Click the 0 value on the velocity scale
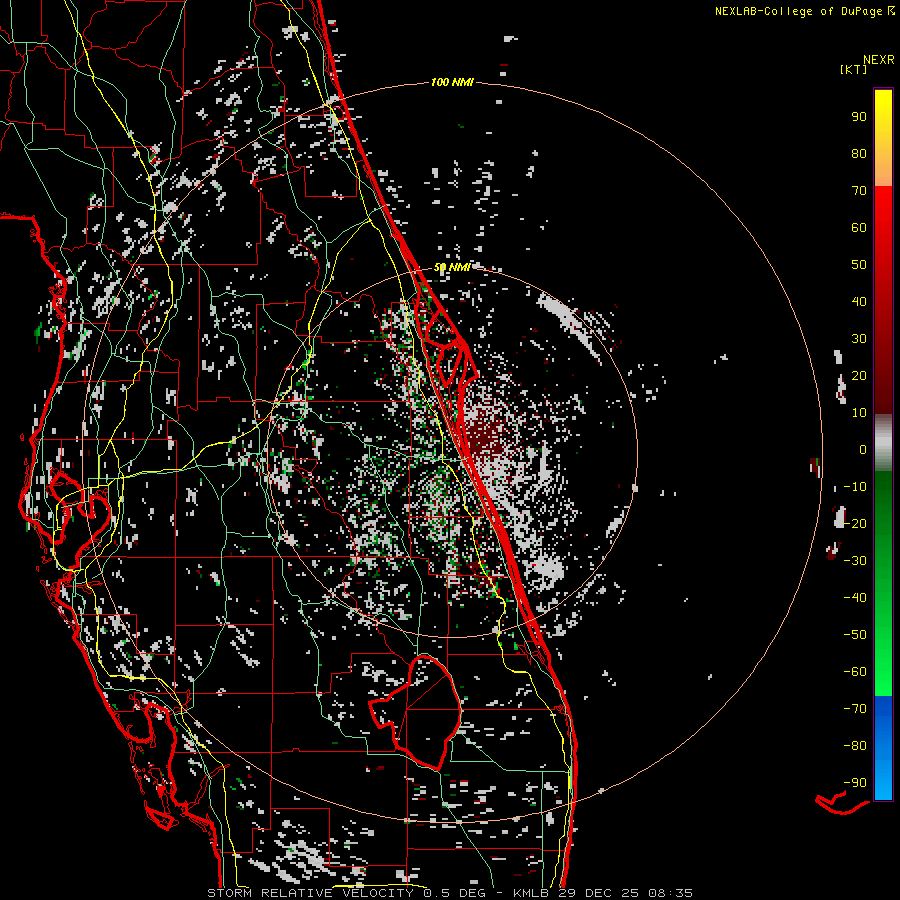 coord(862,449)
